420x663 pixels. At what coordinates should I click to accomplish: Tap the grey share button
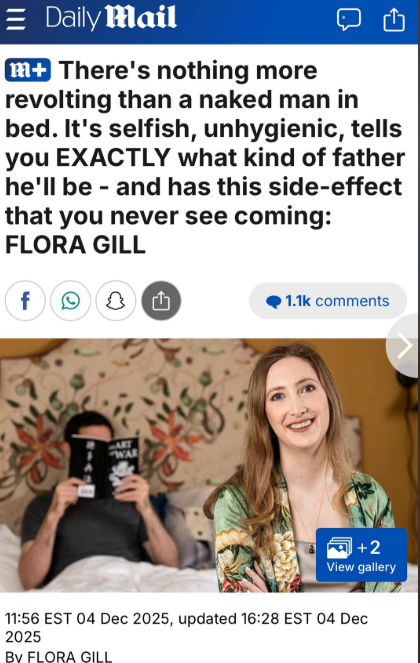161,301
